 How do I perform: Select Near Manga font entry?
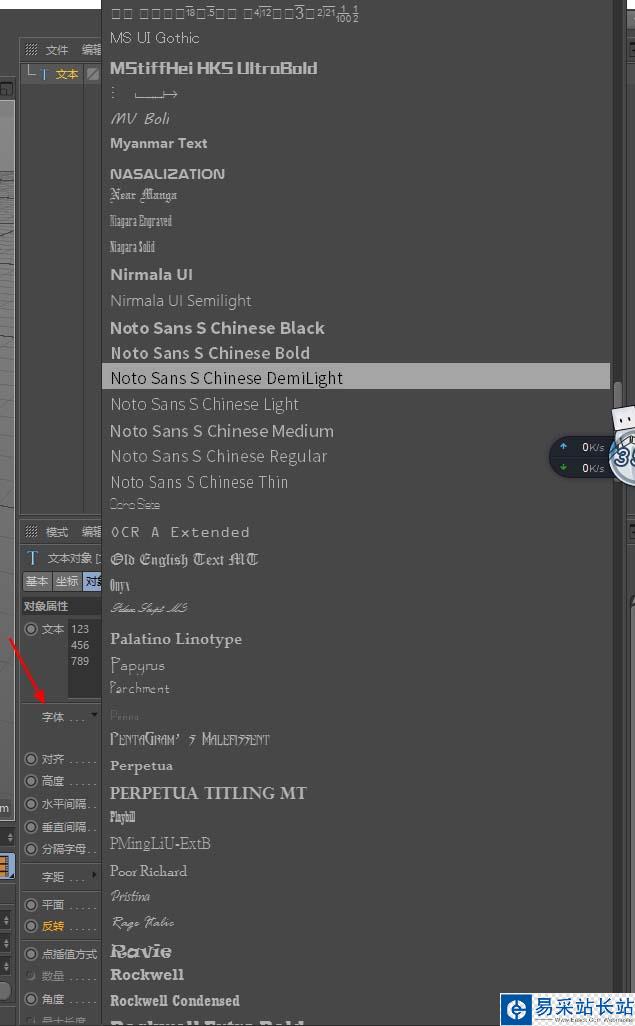pyautogui.click(x=143, y=194)
